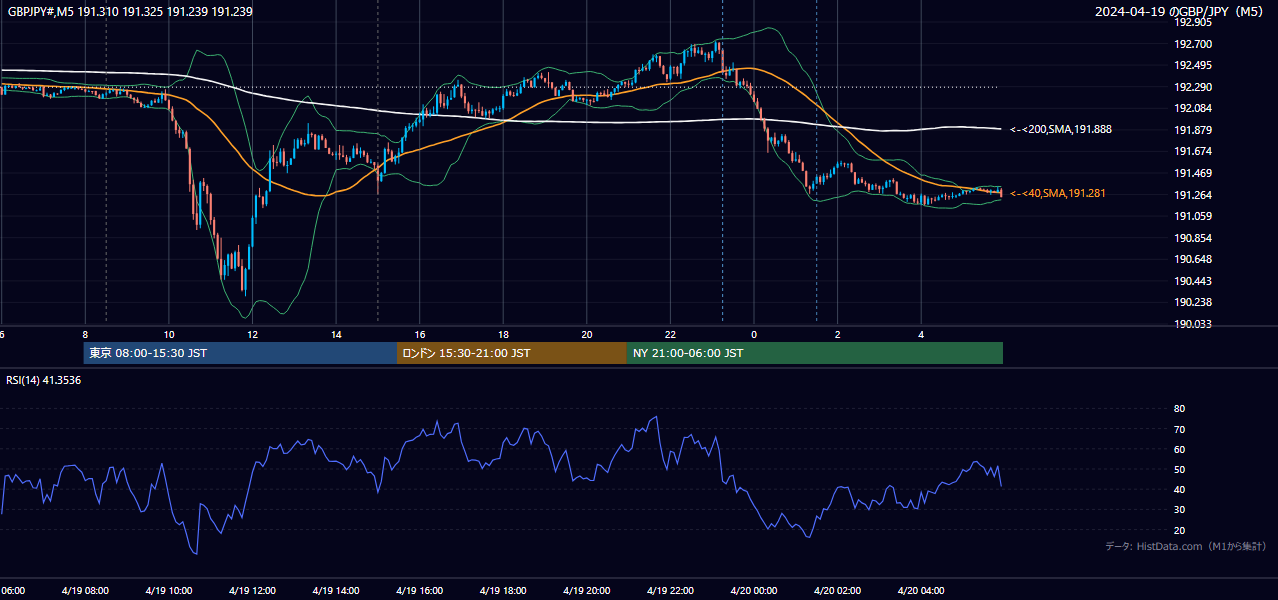The height and width of the screenshot is (600, 1278).
Task: Click hour tick '18' below the price chart
Action: point(504,334)
